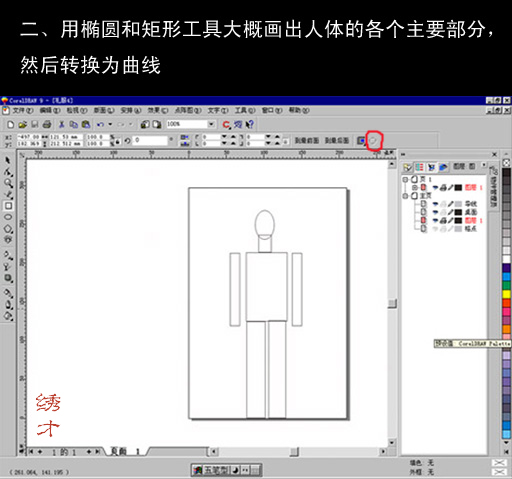Select the Pick arrow tool

tap(8, 160)
